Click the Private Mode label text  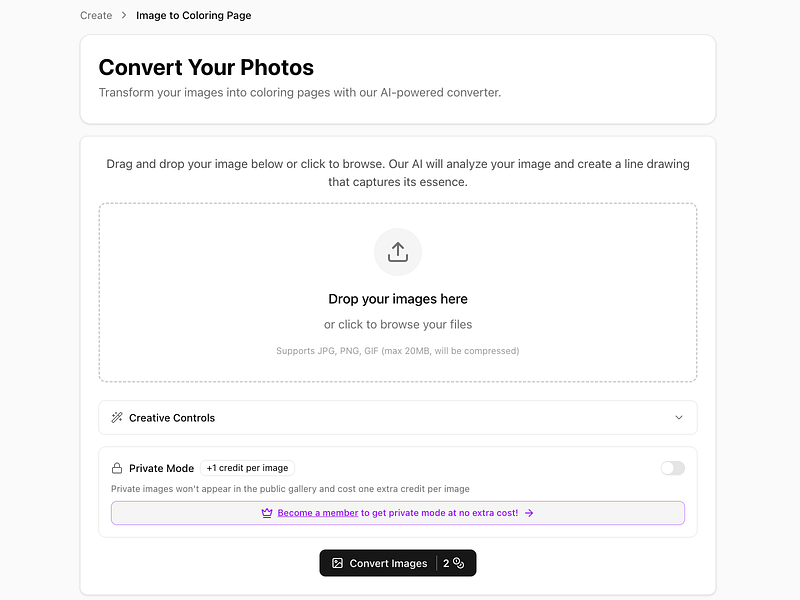click(161, 468)
